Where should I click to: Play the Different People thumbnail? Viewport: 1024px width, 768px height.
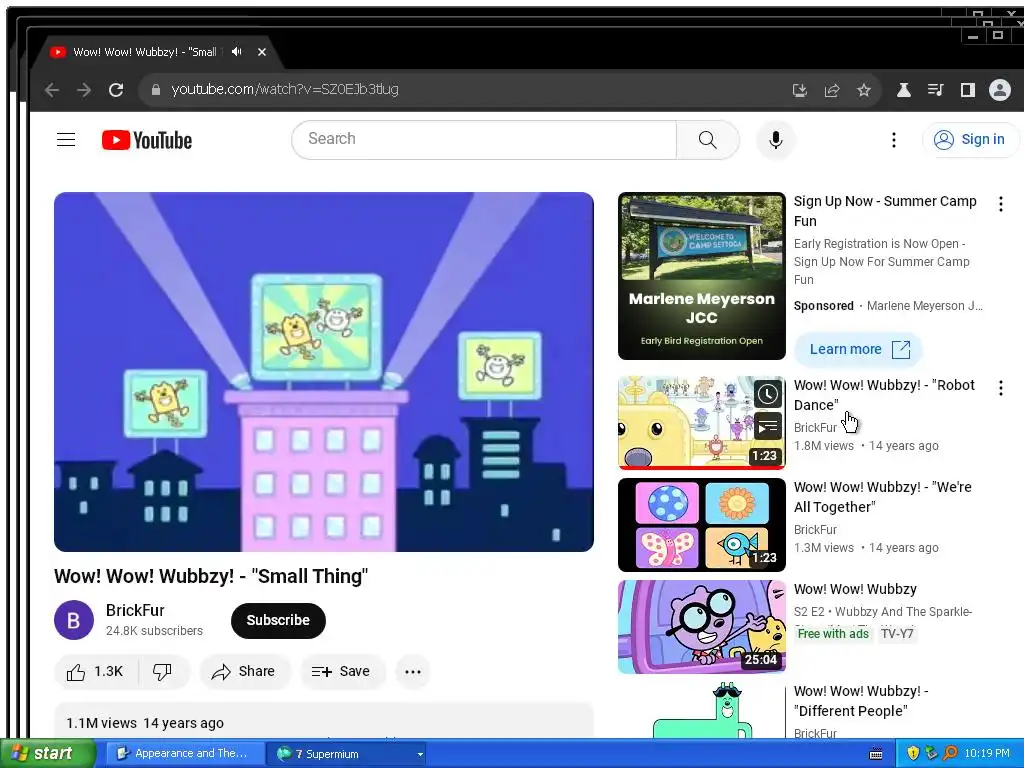tap(701, 711)
